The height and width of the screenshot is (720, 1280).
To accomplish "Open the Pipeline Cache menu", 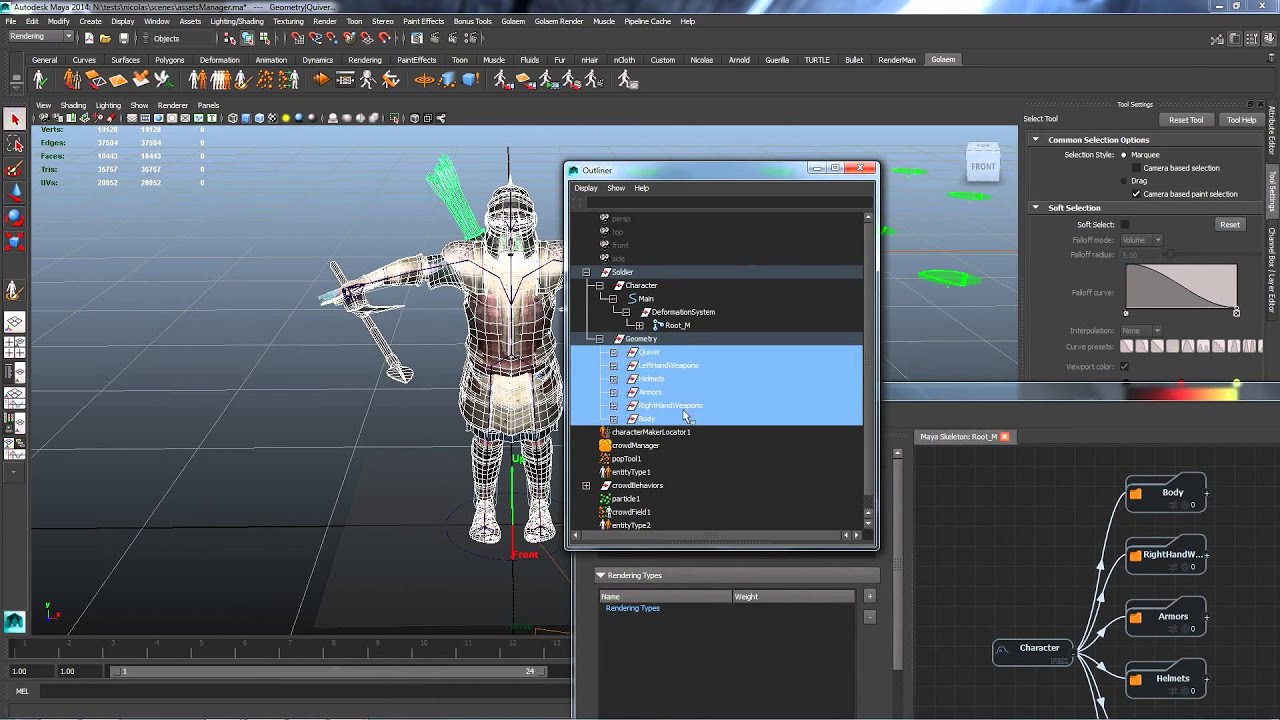I will click(647, 21).
